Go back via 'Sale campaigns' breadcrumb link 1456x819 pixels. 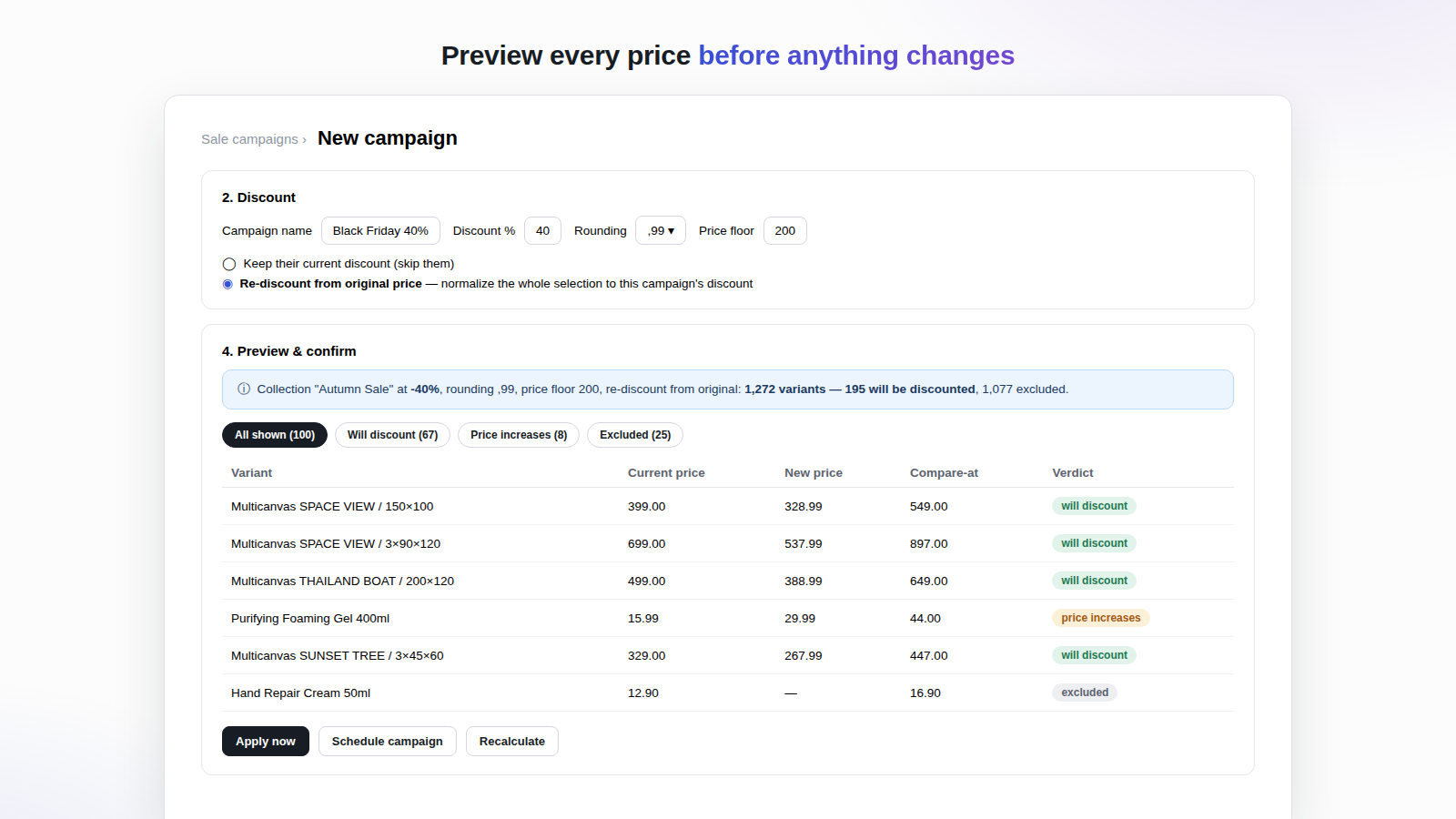(x=250, y=139)
